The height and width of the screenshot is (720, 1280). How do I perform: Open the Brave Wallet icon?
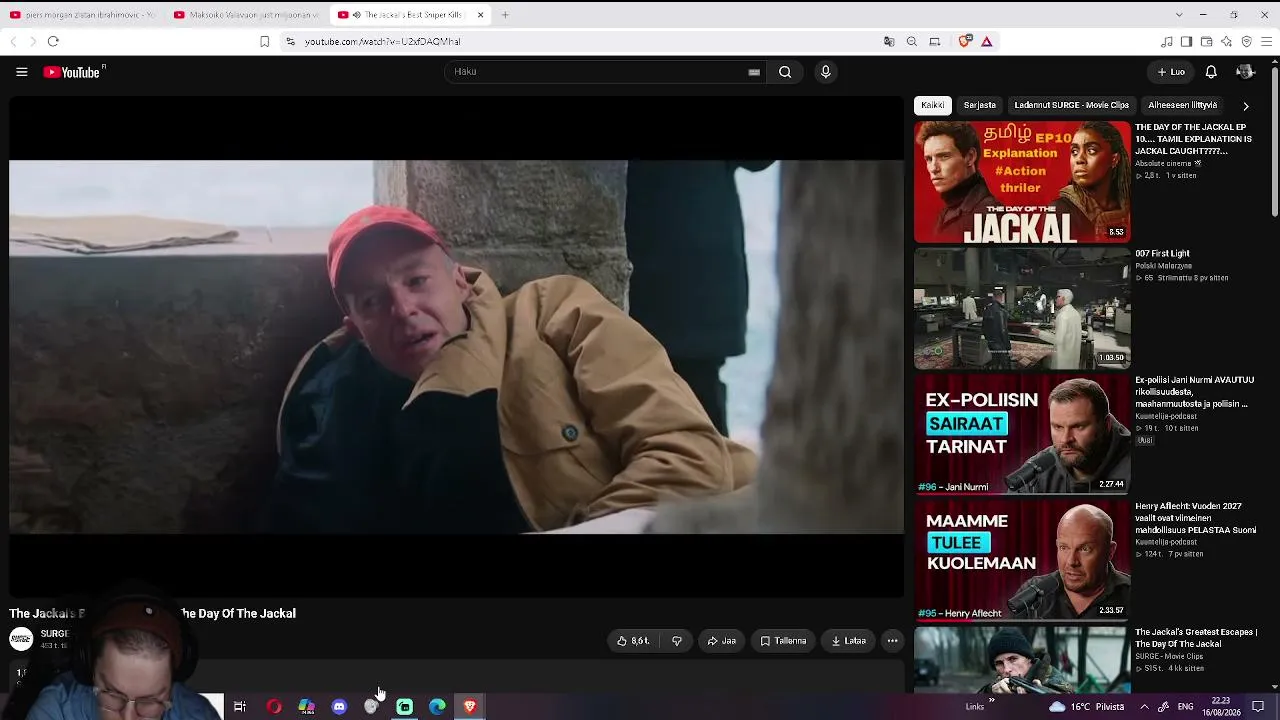1207,41
